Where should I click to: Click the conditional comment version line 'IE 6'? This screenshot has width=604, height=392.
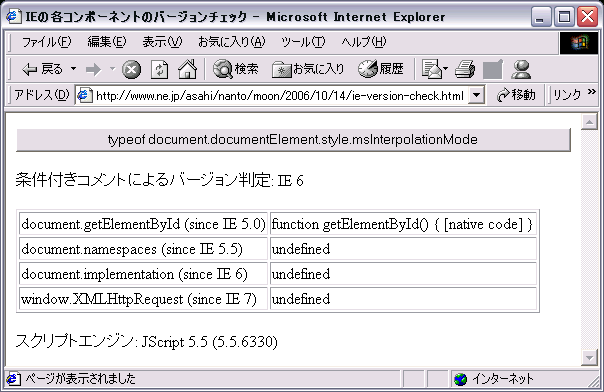tap(159, 180)
